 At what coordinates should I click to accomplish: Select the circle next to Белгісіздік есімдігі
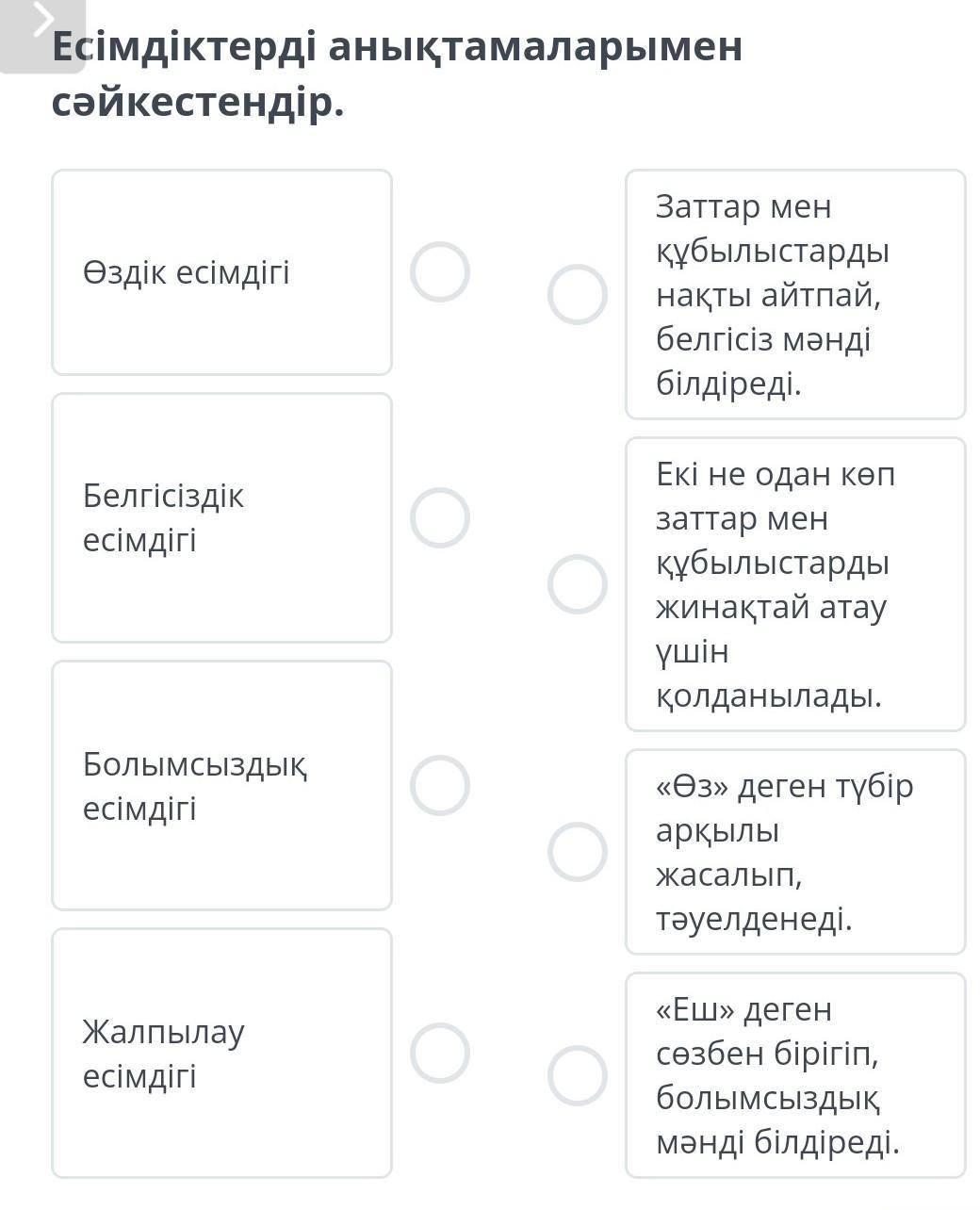[x=440, y=517]
